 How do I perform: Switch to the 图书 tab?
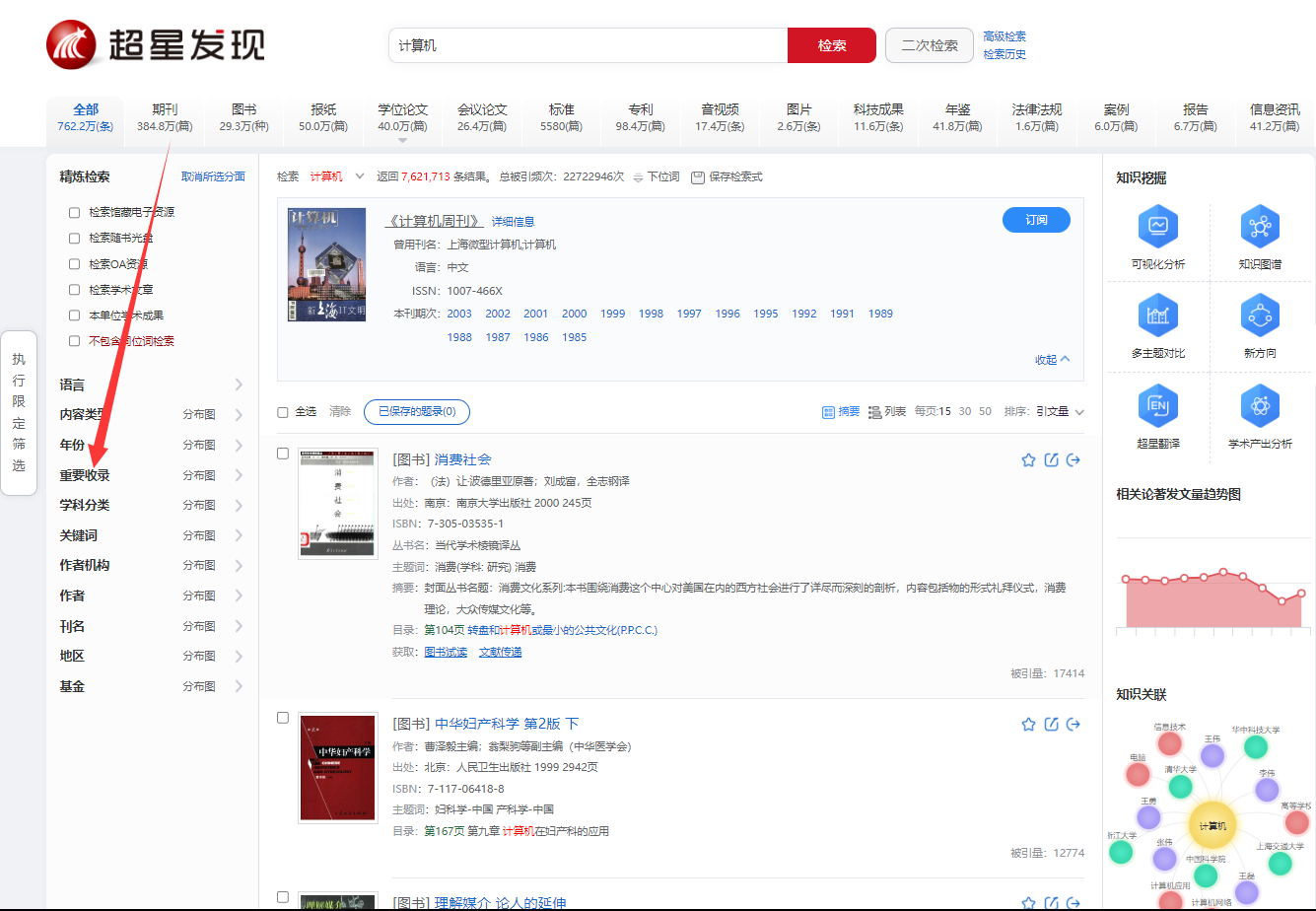(244, 117)
